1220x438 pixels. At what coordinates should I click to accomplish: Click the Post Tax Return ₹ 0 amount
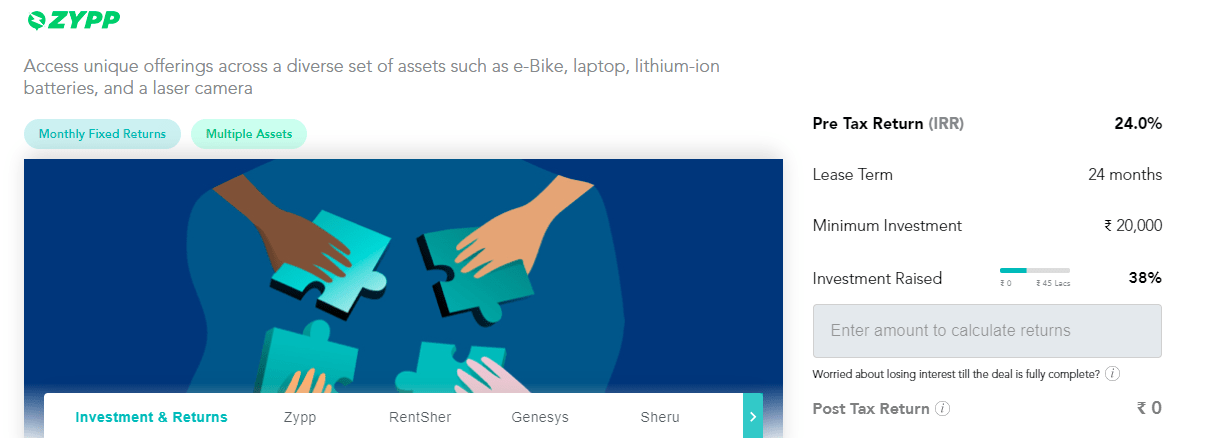point(1149,408)
